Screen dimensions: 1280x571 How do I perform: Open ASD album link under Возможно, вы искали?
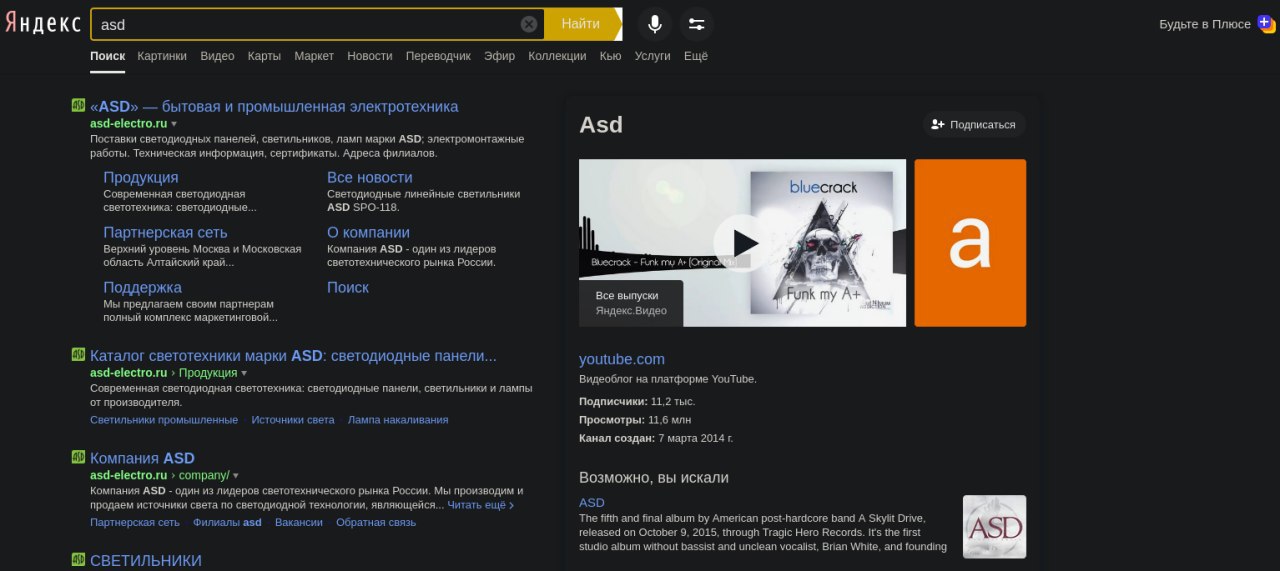click(x=592, y=502)
